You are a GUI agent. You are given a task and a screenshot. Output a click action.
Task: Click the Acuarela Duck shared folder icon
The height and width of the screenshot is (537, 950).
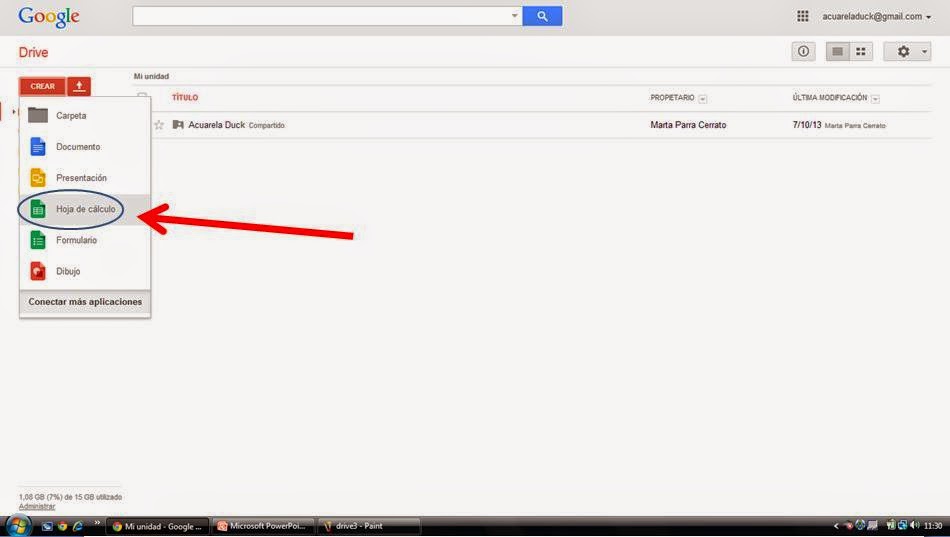click(x=178, y=125)
